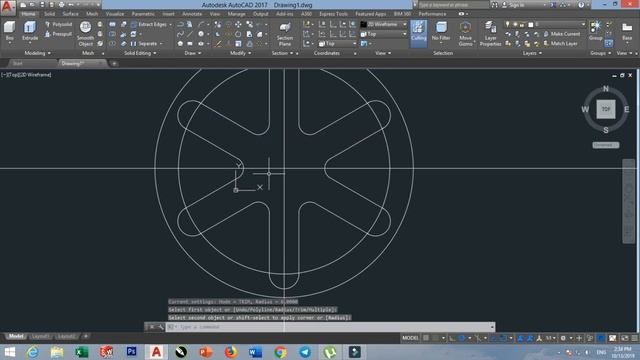This screenshot has height=360, width=640.
Task: Open the Top view dropdown in View panel
Action: click(384, 34)
